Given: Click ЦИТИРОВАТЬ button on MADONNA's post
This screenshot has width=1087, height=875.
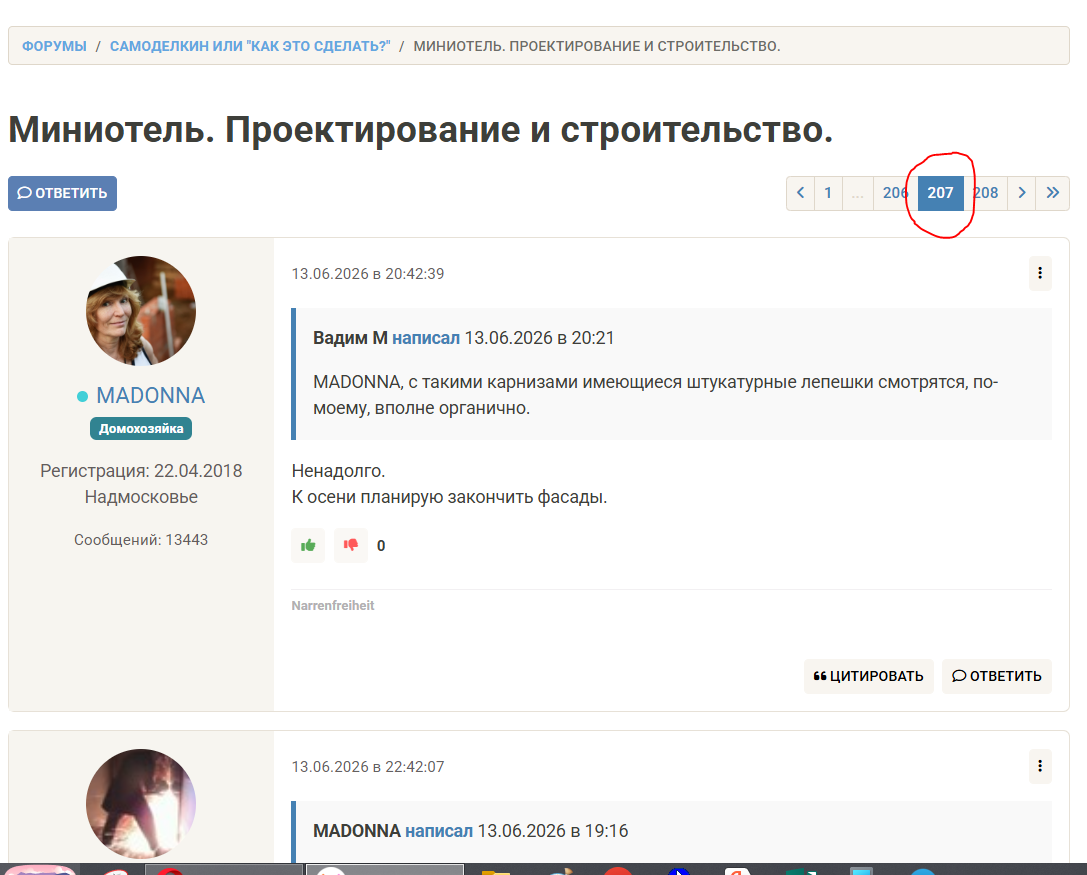Looking at the screenshot, I should click(x=869, y=677).
